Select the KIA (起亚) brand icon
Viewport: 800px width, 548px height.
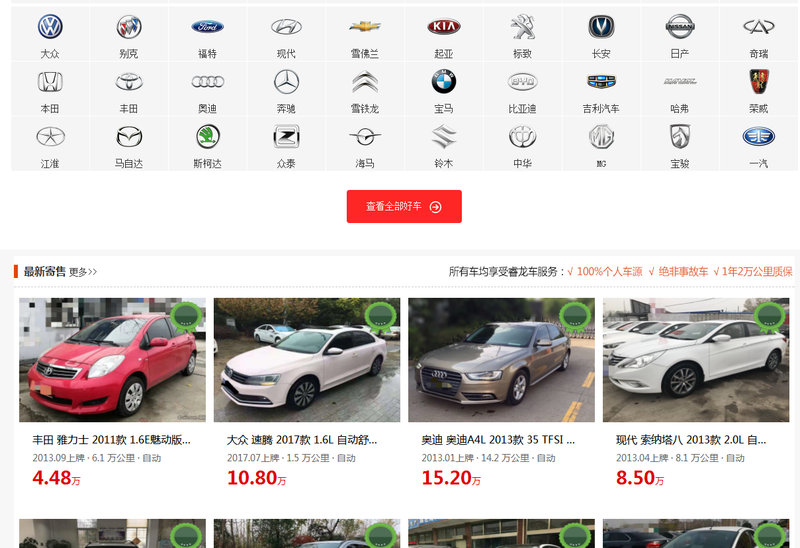pyautogui.click(x=444, y=27)
